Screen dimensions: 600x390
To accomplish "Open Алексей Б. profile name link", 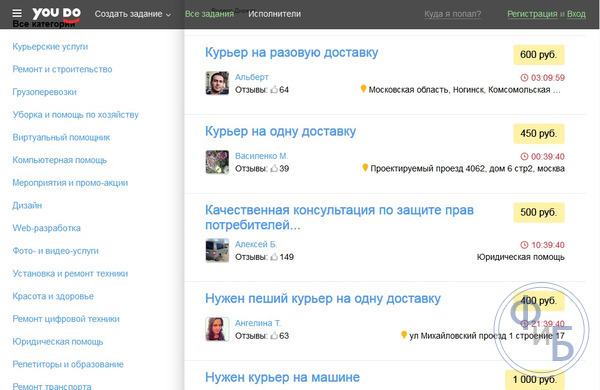I will pyautogui.click(x=256, y=245).
